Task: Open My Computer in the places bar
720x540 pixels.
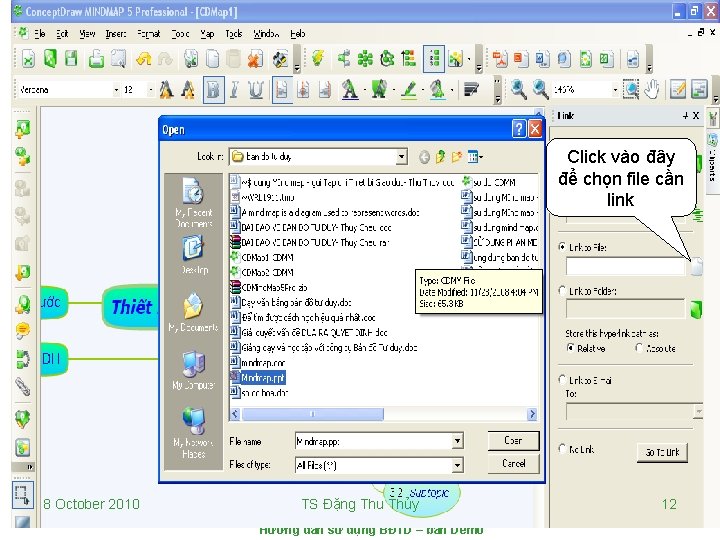Action: 193,370
